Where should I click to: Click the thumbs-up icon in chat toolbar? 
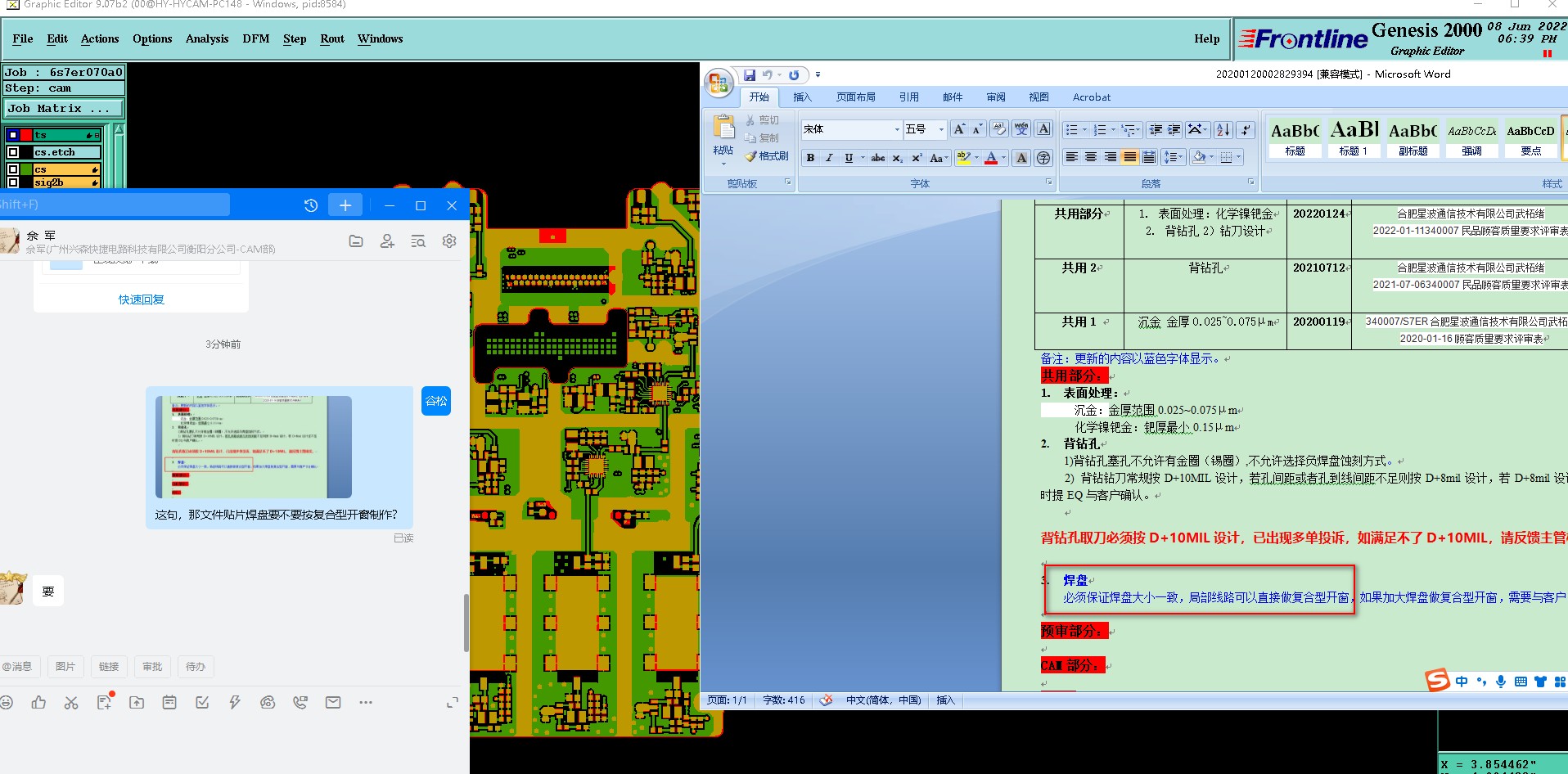(x=38, y=702)
